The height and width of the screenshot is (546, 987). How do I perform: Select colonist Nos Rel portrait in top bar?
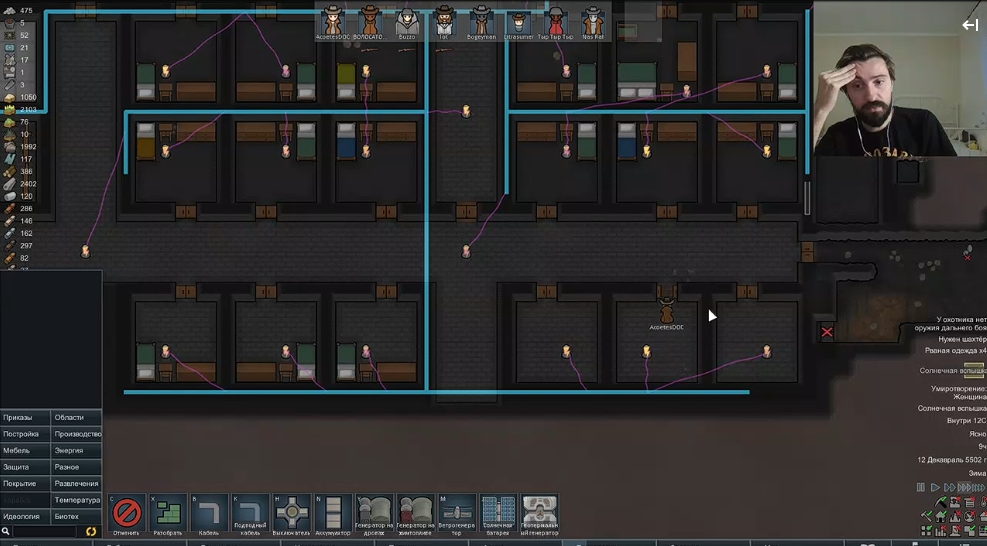(x=592, y=23)
